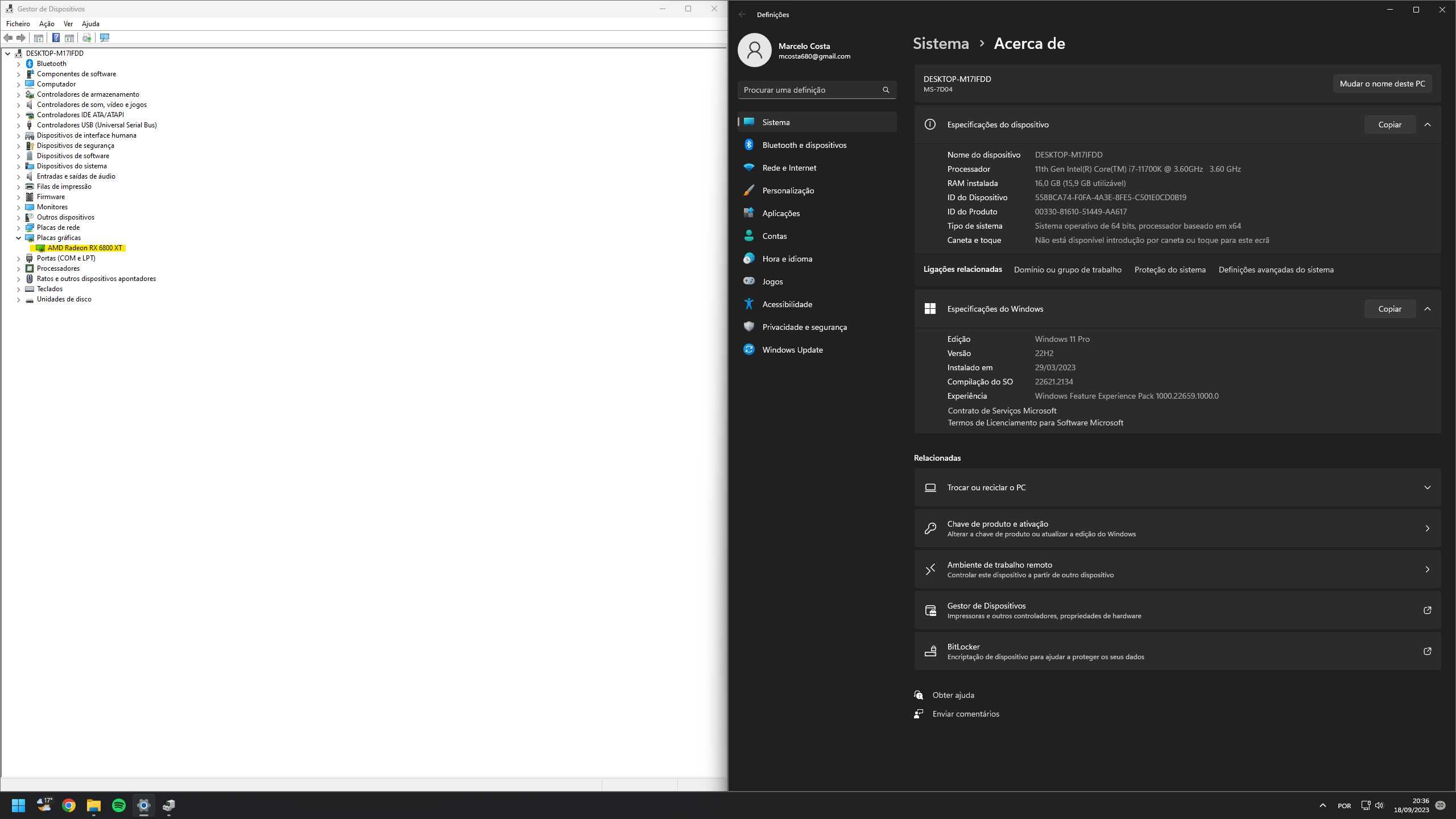Open Jogos settings
The width and height of the screenshot is (1456, 819).
[817, 282]
